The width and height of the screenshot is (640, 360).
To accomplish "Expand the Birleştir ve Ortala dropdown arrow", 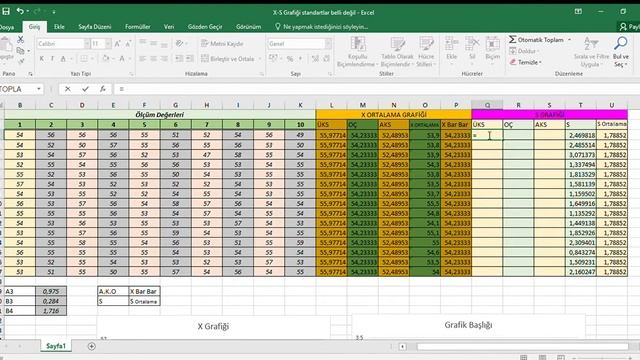I will click(260, 59).
